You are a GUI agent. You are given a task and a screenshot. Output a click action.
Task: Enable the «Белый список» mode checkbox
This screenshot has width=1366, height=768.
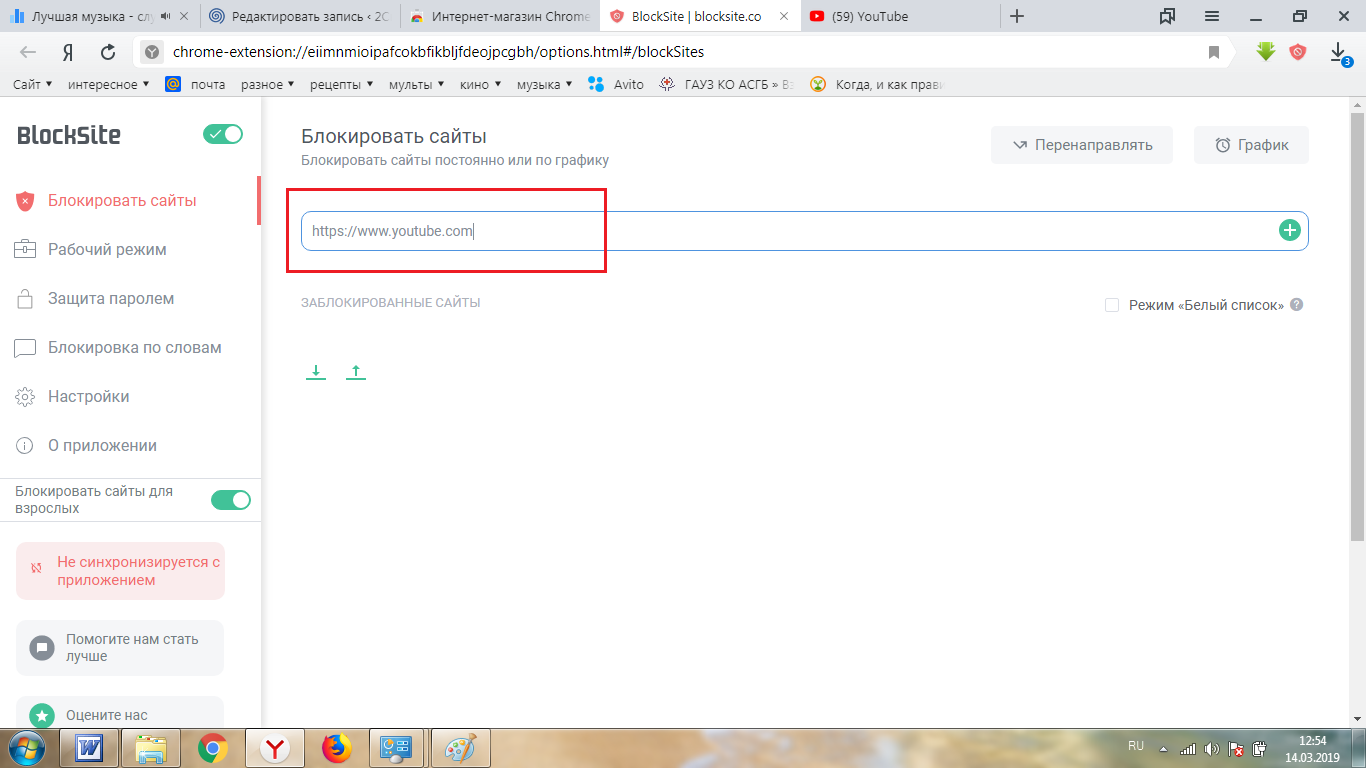click(1112, 305)
